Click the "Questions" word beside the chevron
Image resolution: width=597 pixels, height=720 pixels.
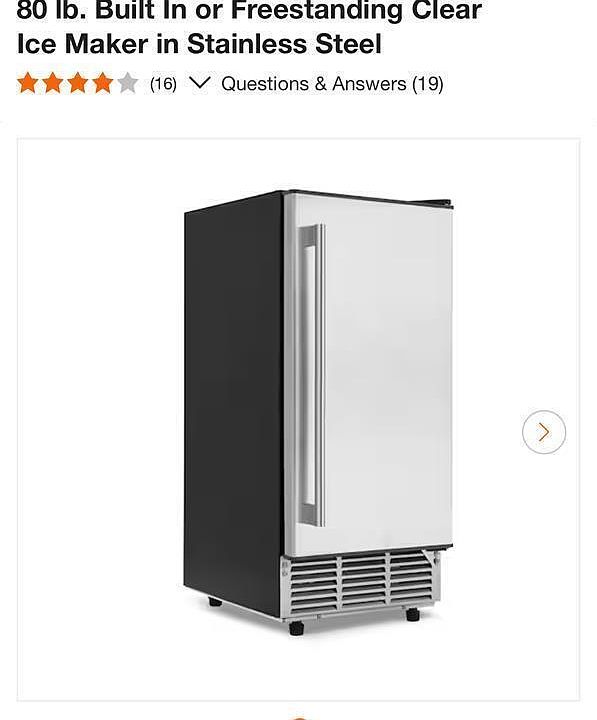tap(265, 84)
